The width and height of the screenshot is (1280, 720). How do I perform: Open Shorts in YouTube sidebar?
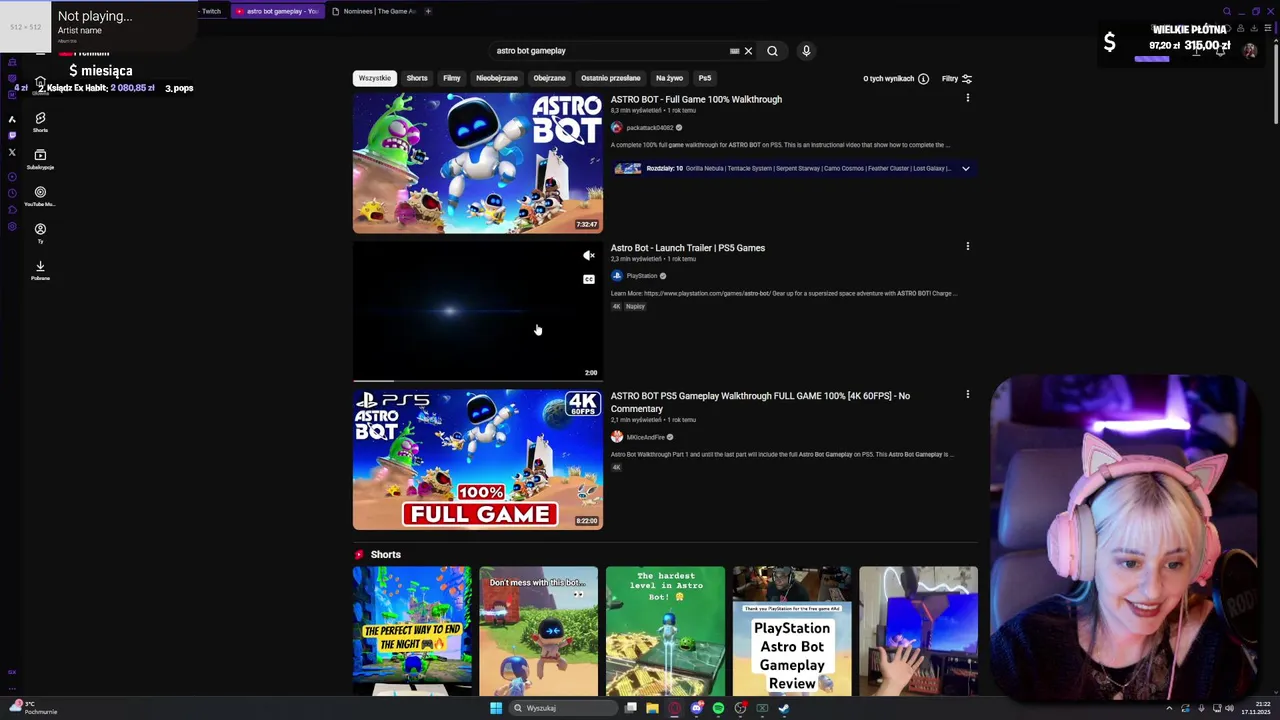pos(40,122)
